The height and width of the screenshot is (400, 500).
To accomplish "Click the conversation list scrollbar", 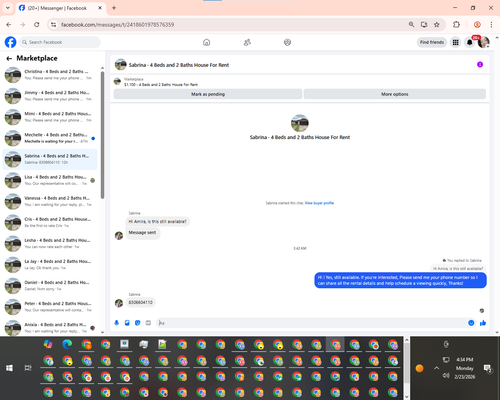I will [x=102, y=135].
